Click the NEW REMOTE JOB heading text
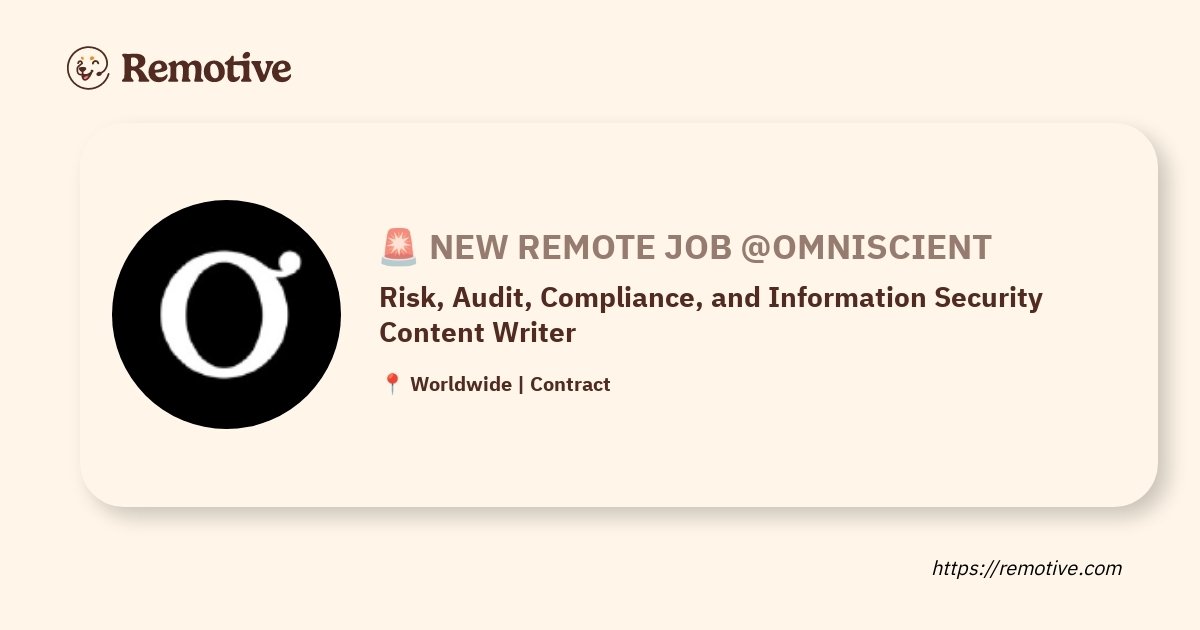The width and height of the screenshot is (1200, 630). pyautogui.click(x=580, y=247)
